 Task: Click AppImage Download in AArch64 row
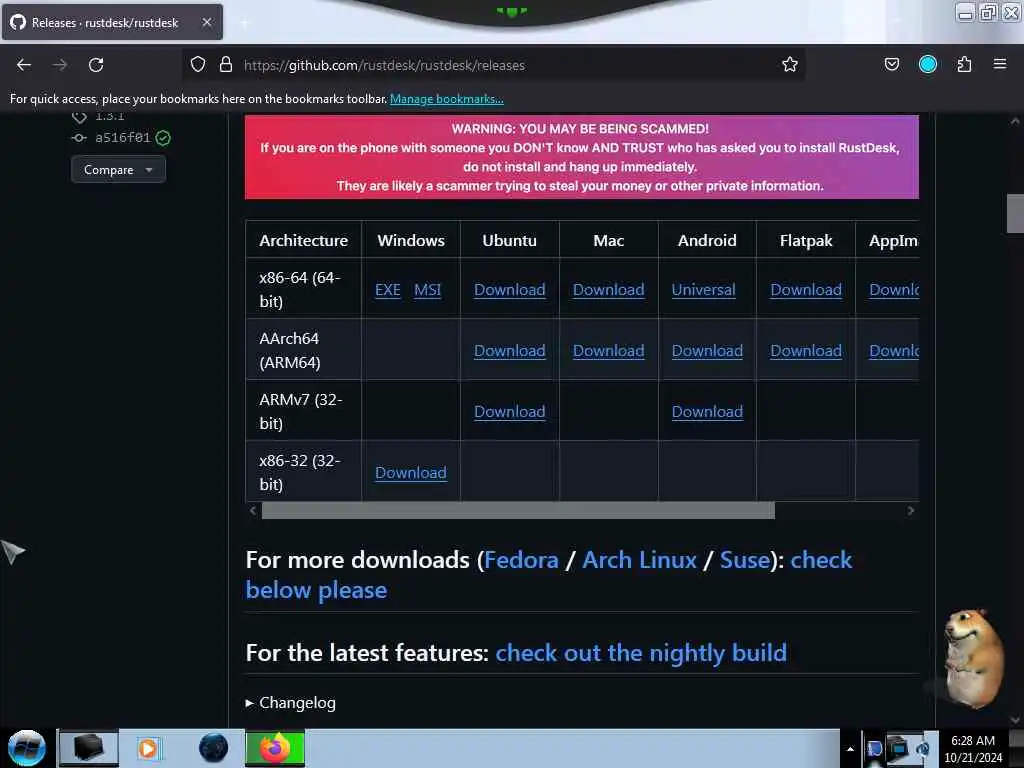[894, 351]
